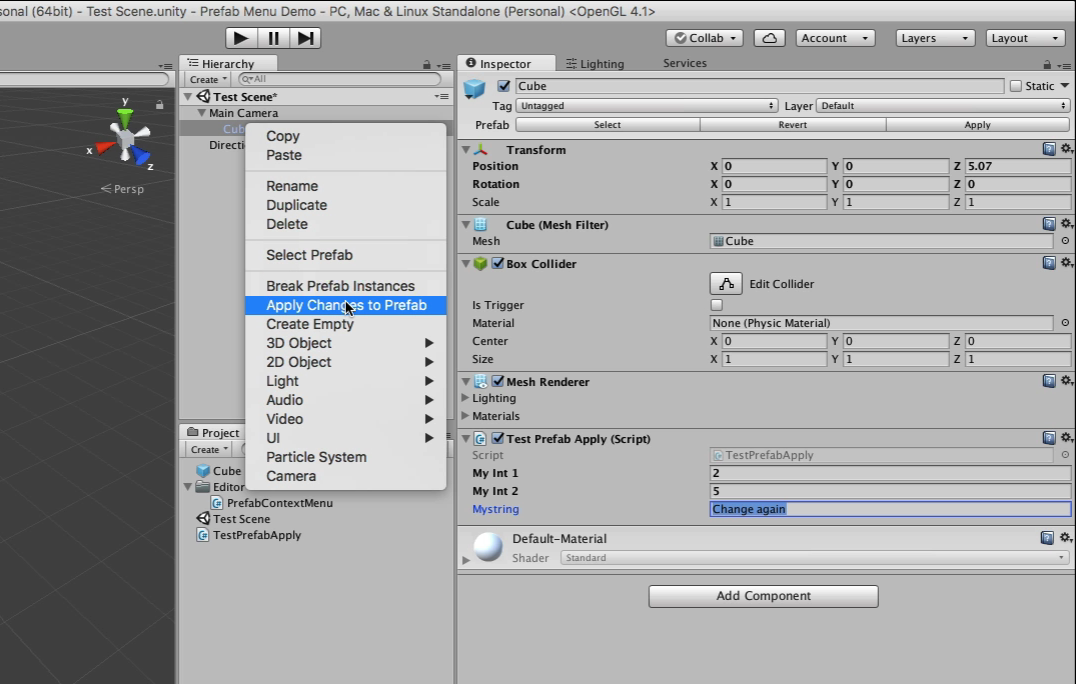Viewport: 1076px width, 684px height.
Task: Open the Tag dropdown set to Untagged
Action: tap(647, 106)
